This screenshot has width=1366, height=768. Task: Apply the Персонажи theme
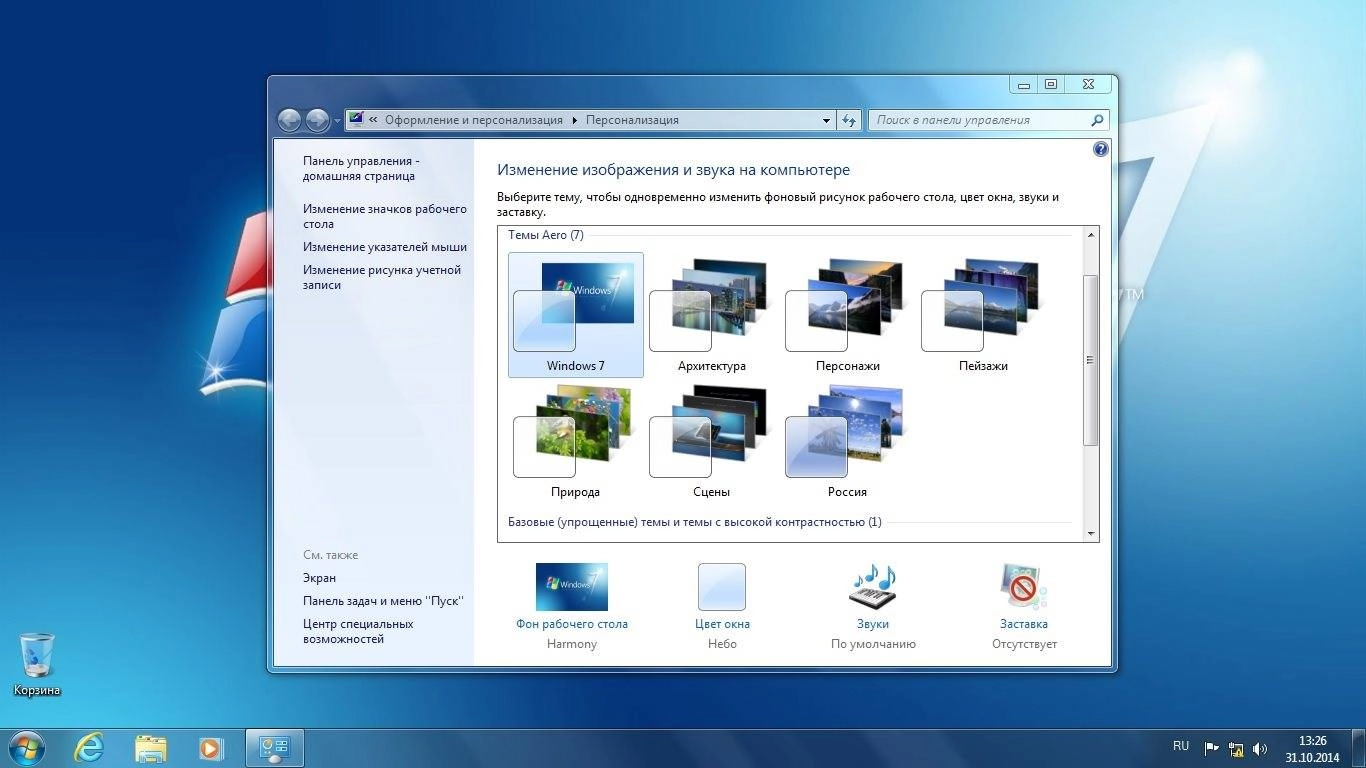point(847,314)
